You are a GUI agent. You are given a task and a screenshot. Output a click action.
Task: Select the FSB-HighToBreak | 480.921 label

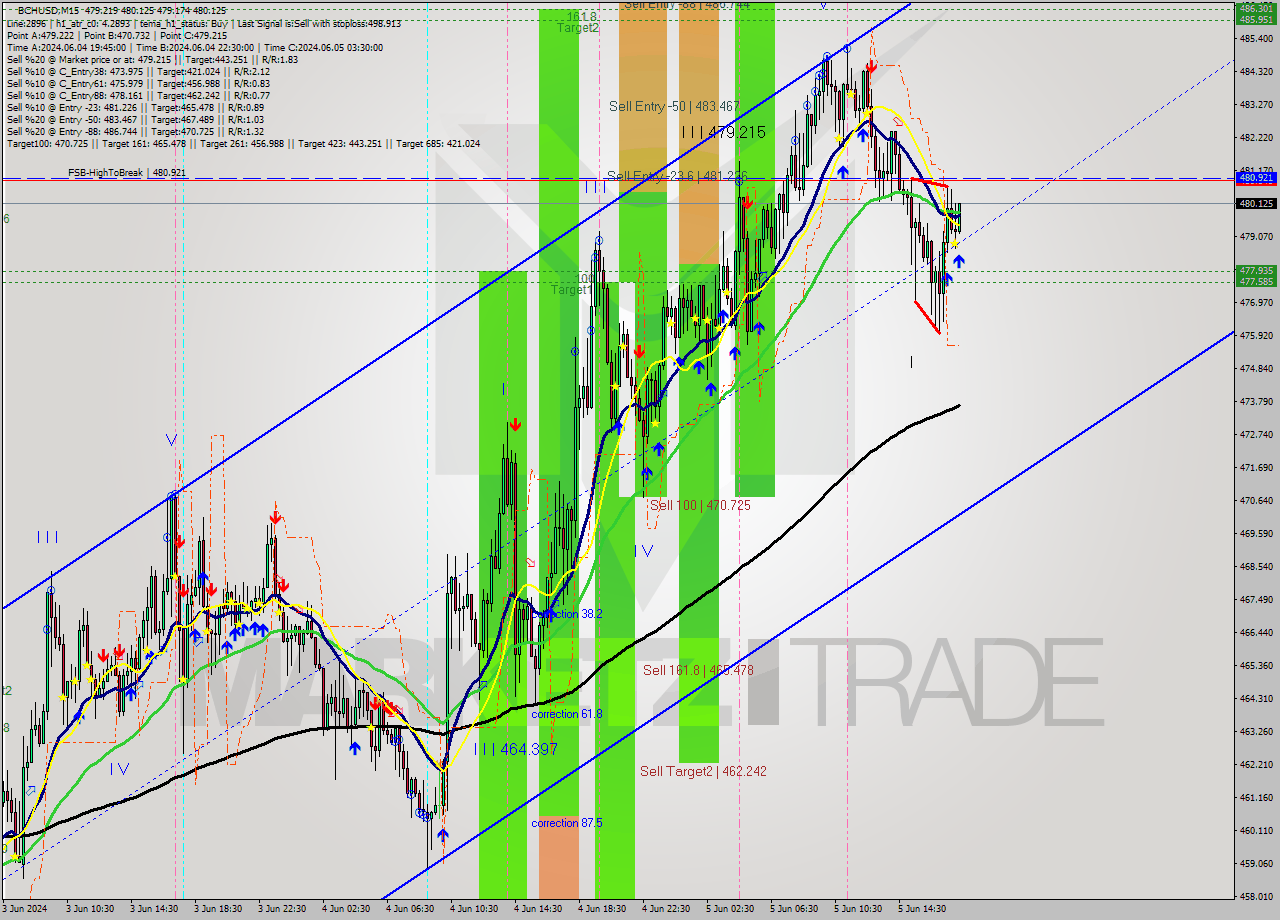(127, 173)
